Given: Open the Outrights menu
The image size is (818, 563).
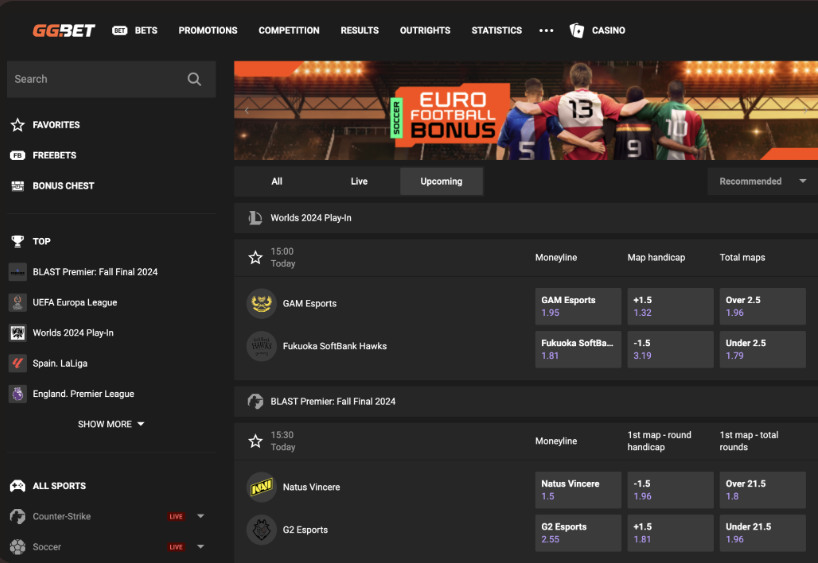Looking at the screenshot, I should pyautogui.click(x=425, y=31).
